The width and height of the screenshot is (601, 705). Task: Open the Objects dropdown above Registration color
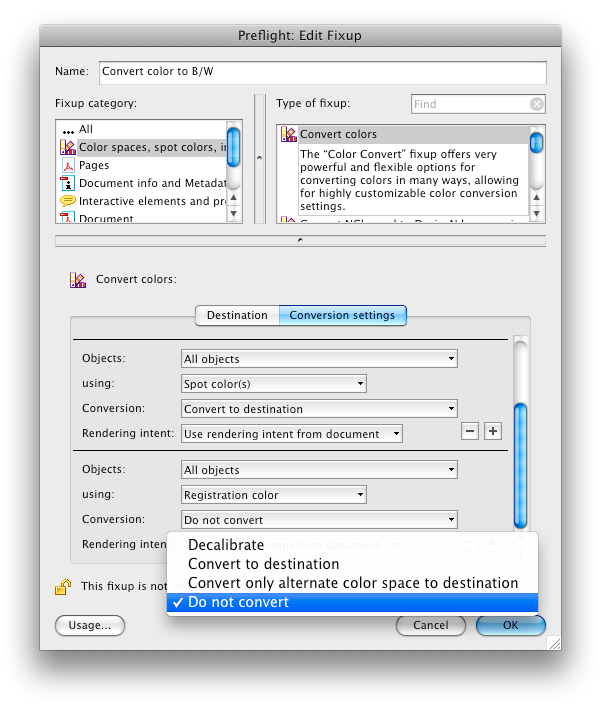(x=319, y=470)
